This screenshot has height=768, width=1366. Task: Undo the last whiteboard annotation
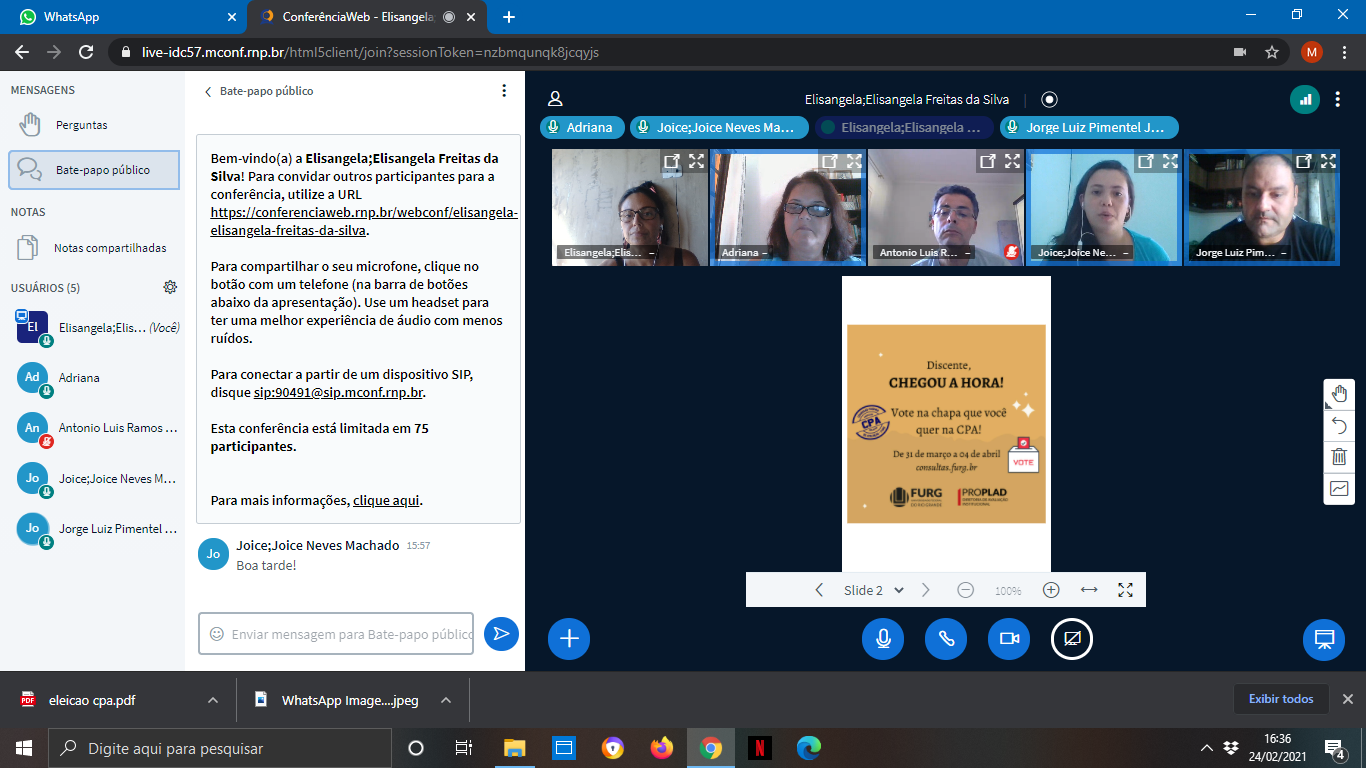(1339, 425)
